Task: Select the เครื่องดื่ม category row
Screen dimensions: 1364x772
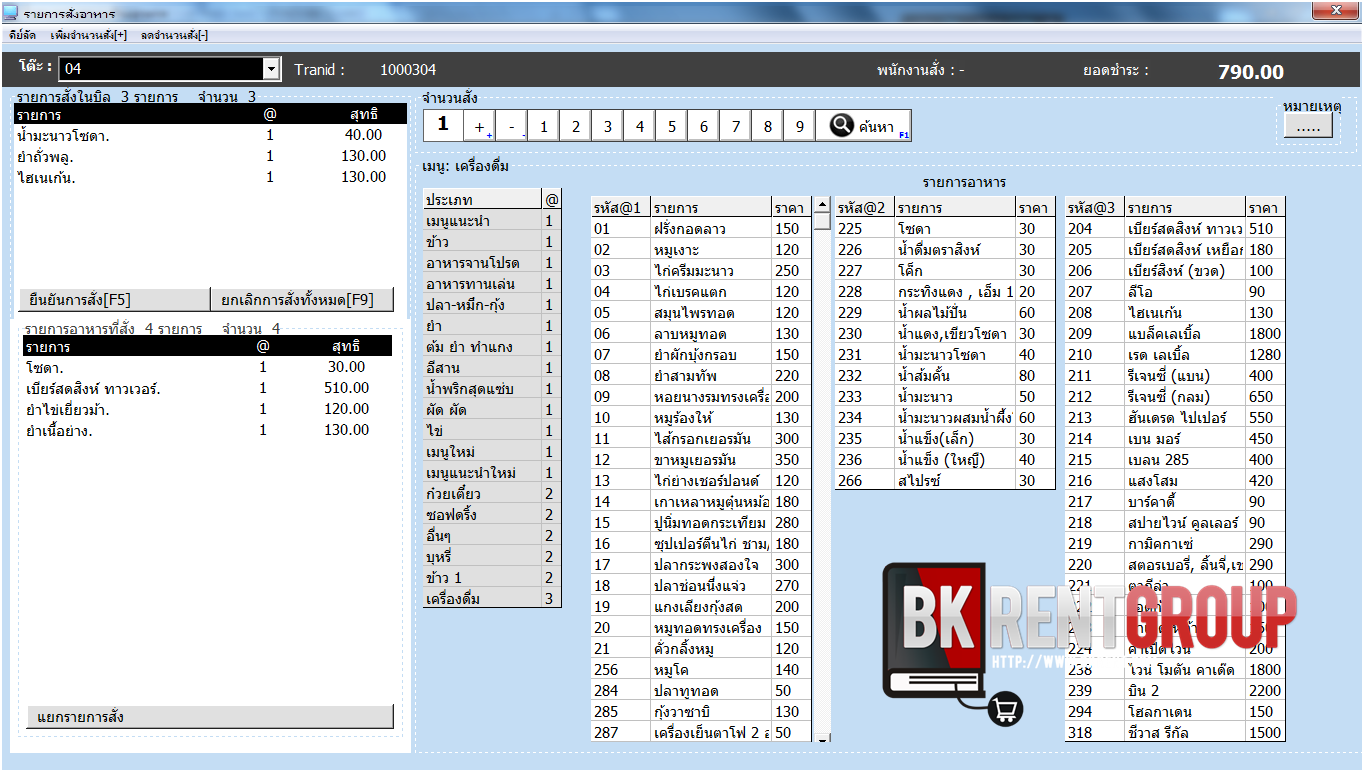Action: pyautogui.click(x=482, y=599)
